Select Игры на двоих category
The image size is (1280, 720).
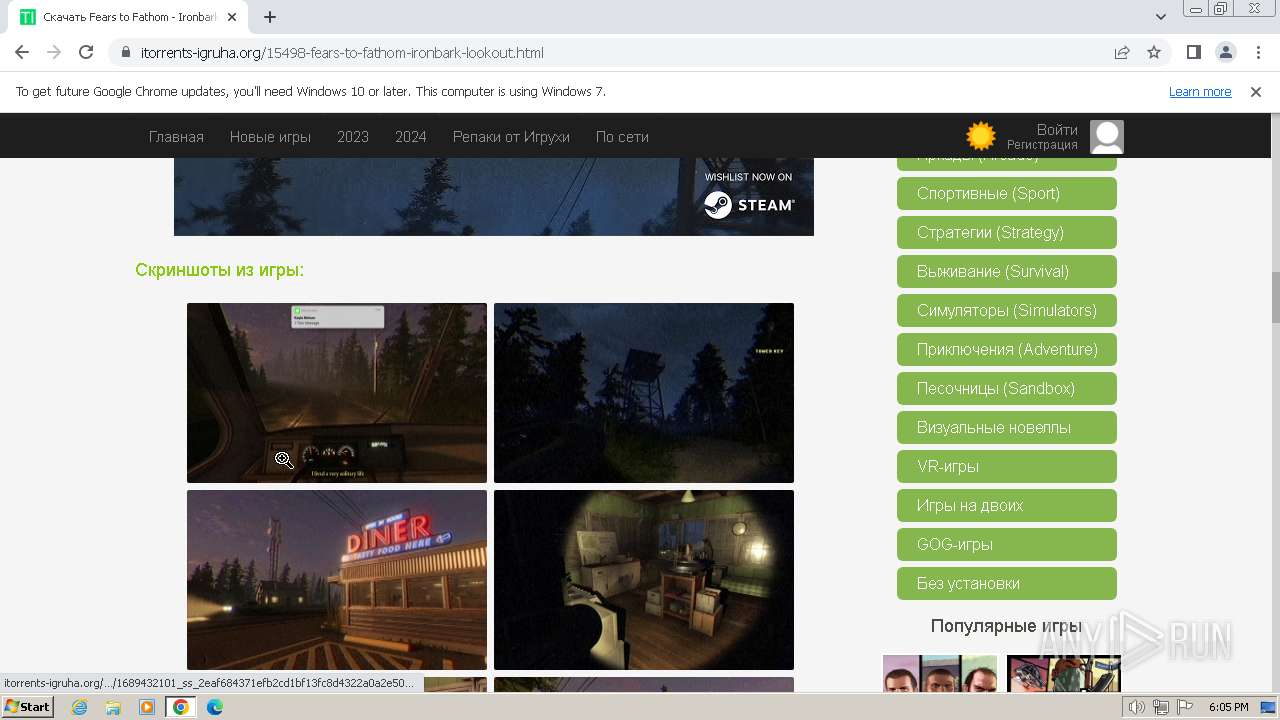click(1007, 505)
